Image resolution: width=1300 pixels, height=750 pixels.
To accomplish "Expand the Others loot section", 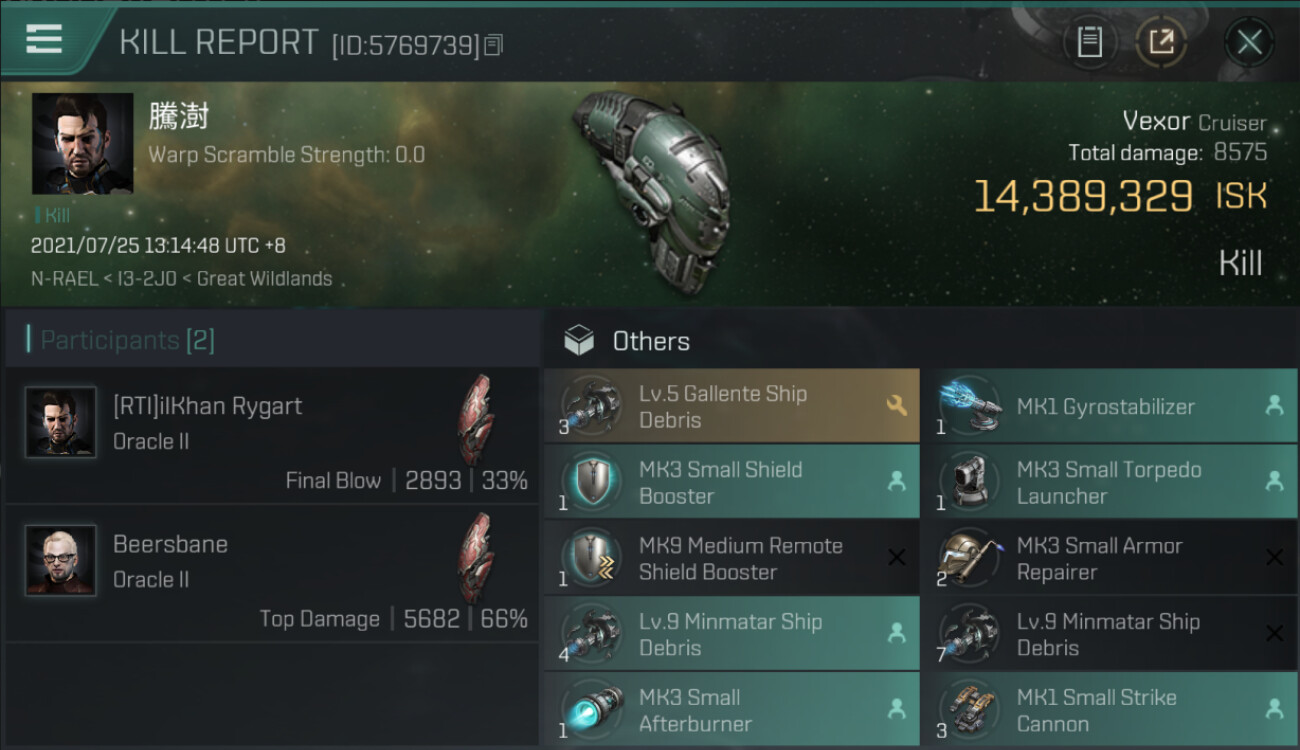I will pyautogui.click(x=650, y=341).
